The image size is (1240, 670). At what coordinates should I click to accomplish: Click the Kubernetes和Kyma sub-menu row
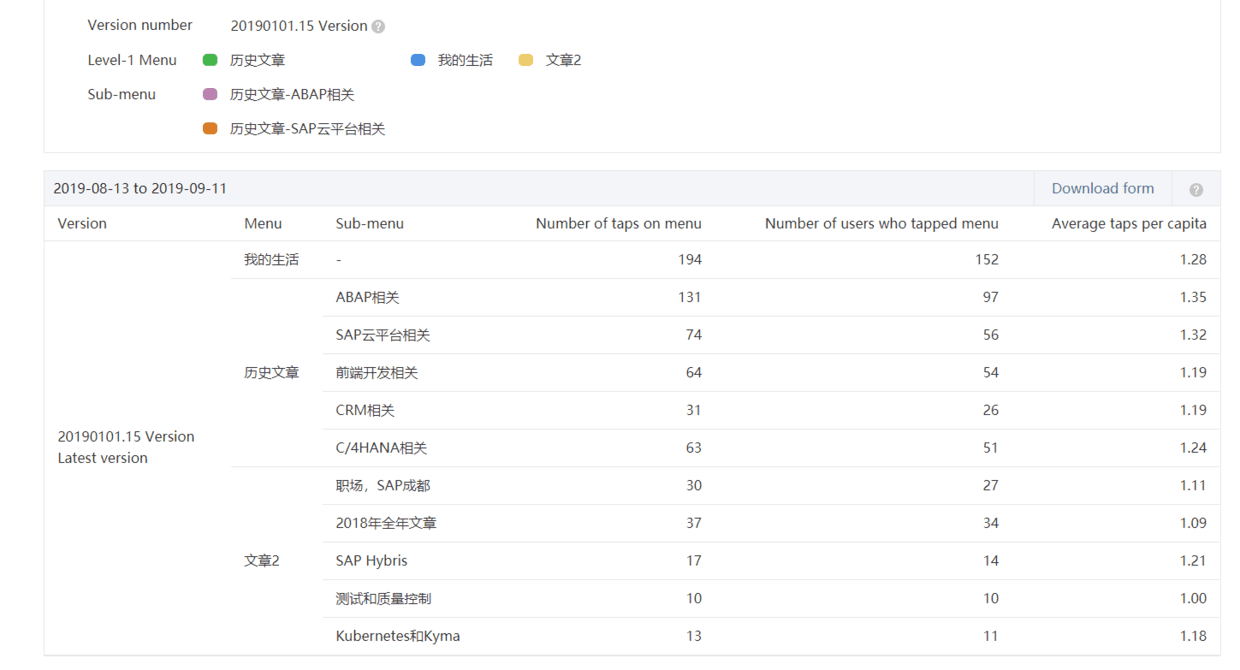pyautogui.click(x=771, y=636)
